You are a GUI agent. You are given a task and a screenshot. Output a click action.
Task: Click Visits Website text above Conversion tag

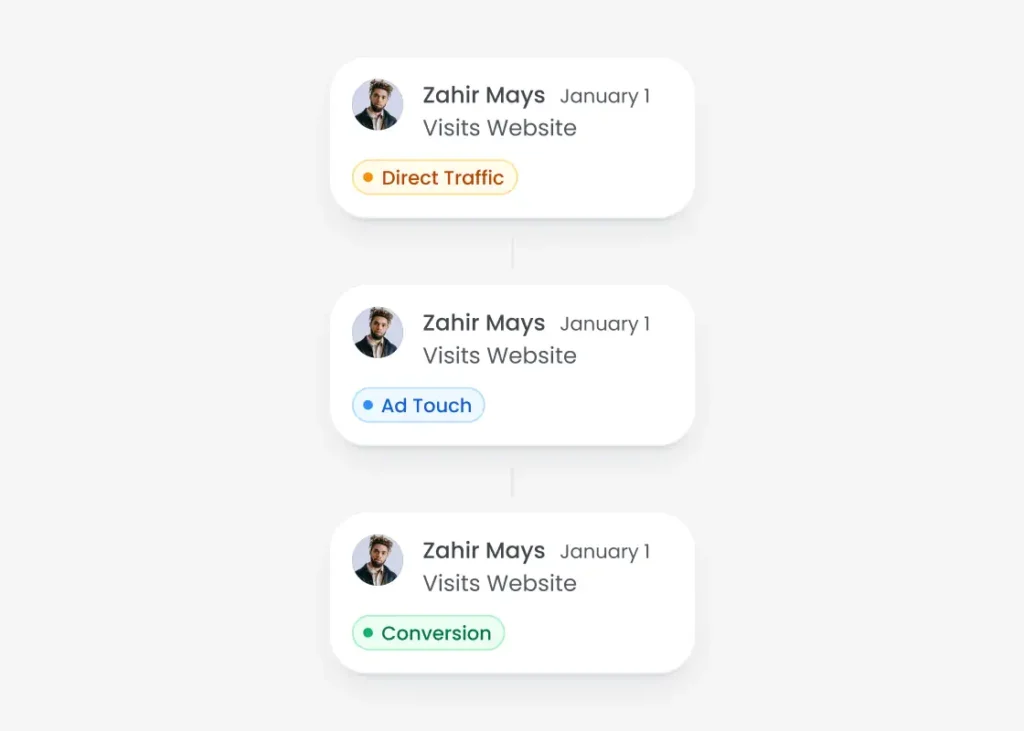[x=500, y=583]
